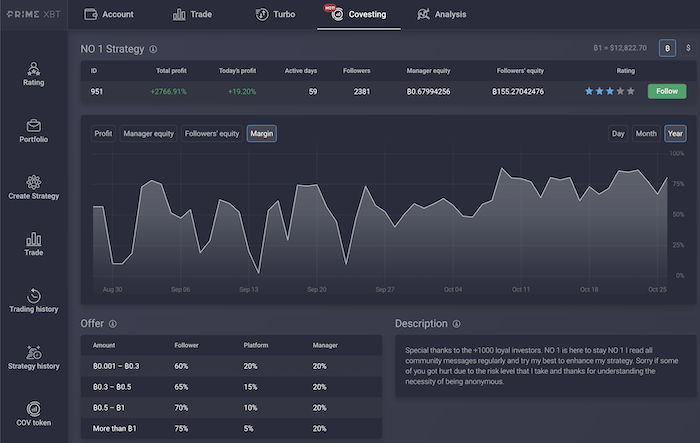Click the strategy ID 951
This screenshot has height=443, width=700.
click(x=96, y=92)
